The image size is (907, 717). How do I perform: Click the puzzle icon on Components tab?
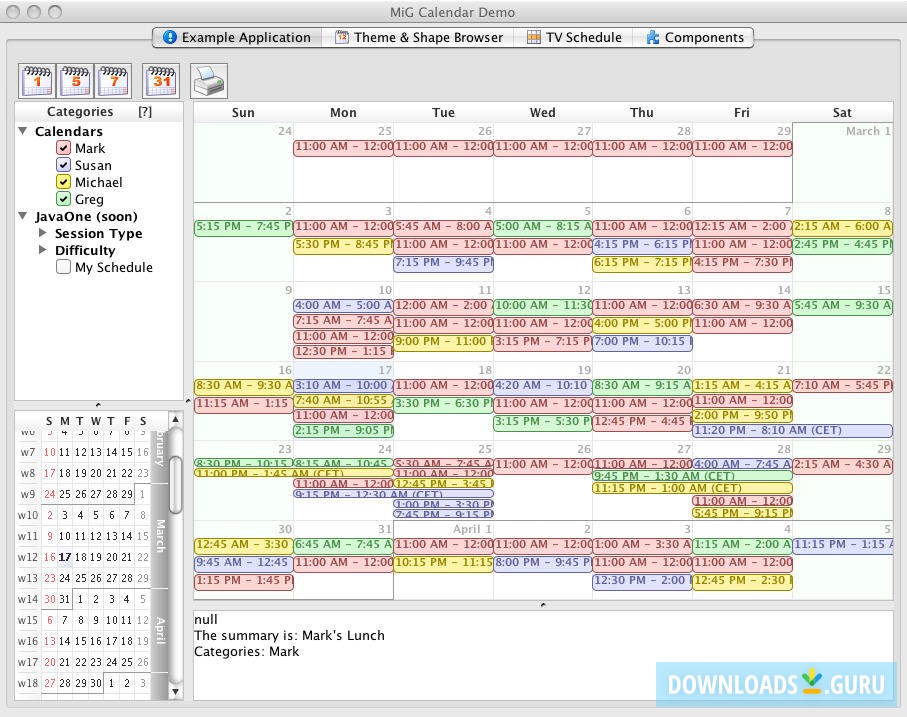click(x=652, y=38)
